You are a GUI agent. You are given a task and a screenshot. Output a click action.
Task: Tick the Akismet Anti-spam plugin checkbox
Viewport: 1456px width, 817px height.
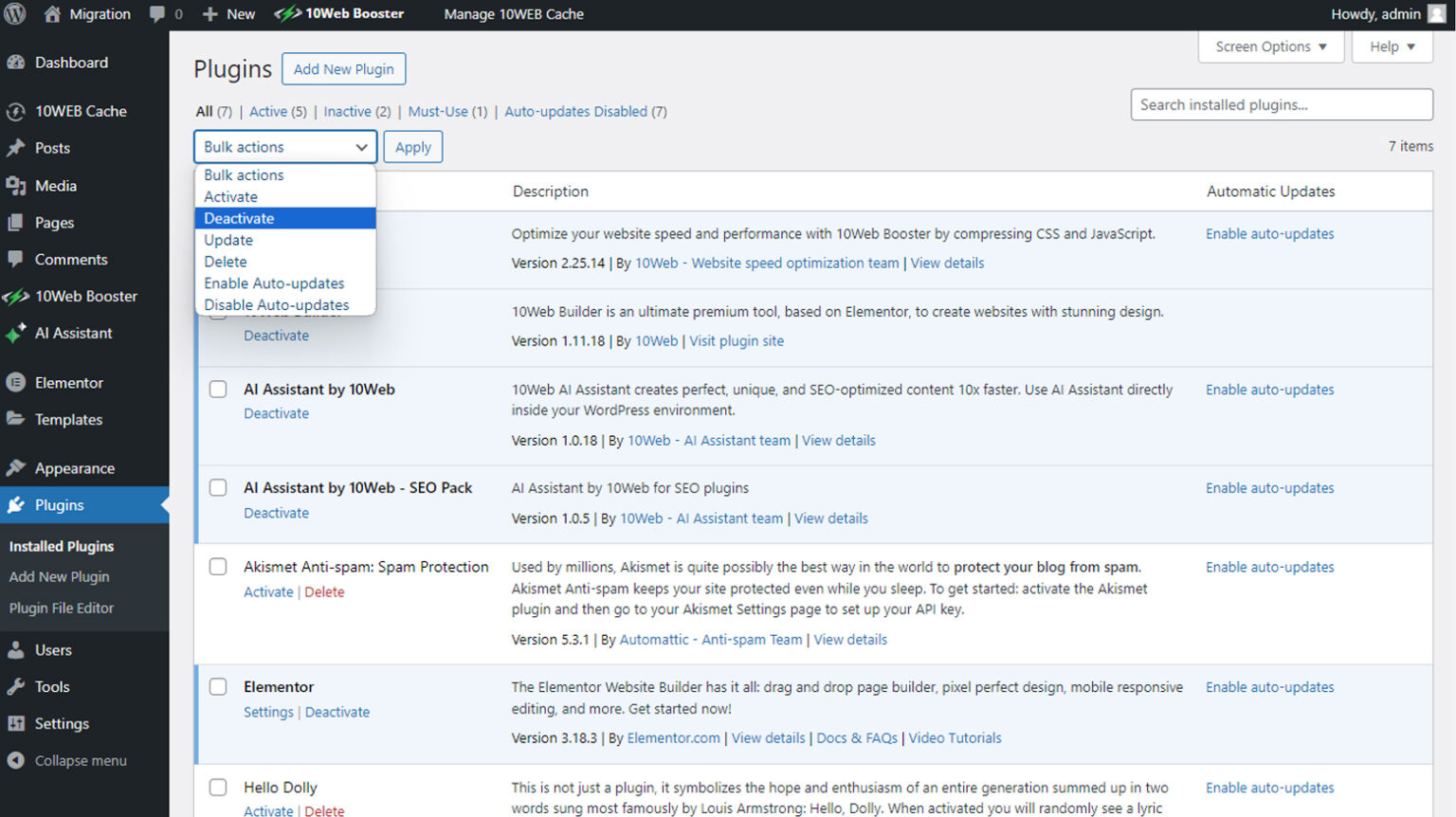(218, 567)
